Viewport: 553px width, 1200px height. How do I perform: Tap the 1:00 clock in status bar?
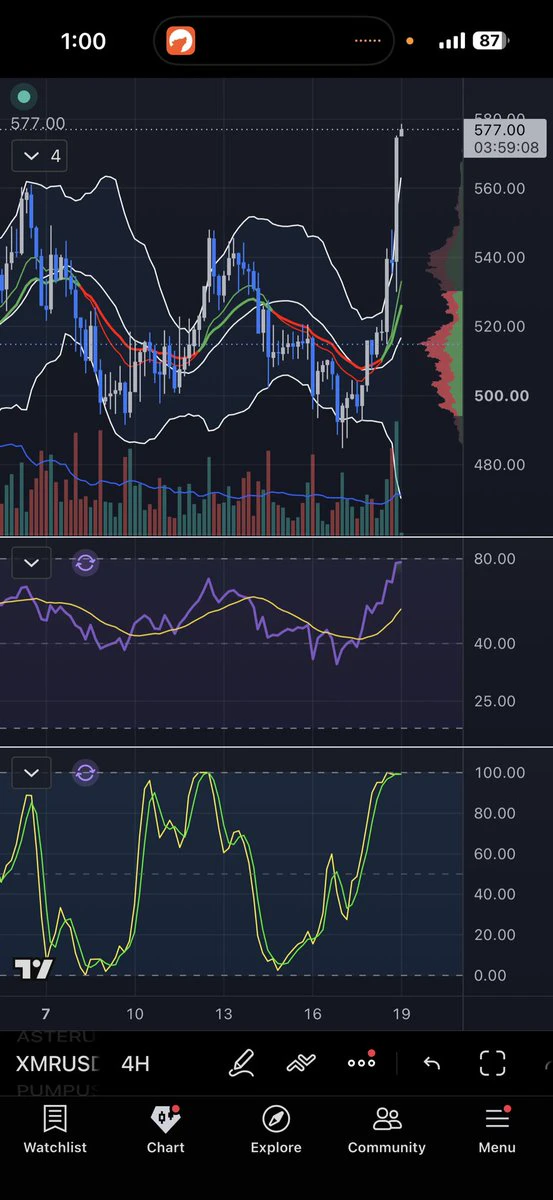pyautogui.click(x=83, y=41)
